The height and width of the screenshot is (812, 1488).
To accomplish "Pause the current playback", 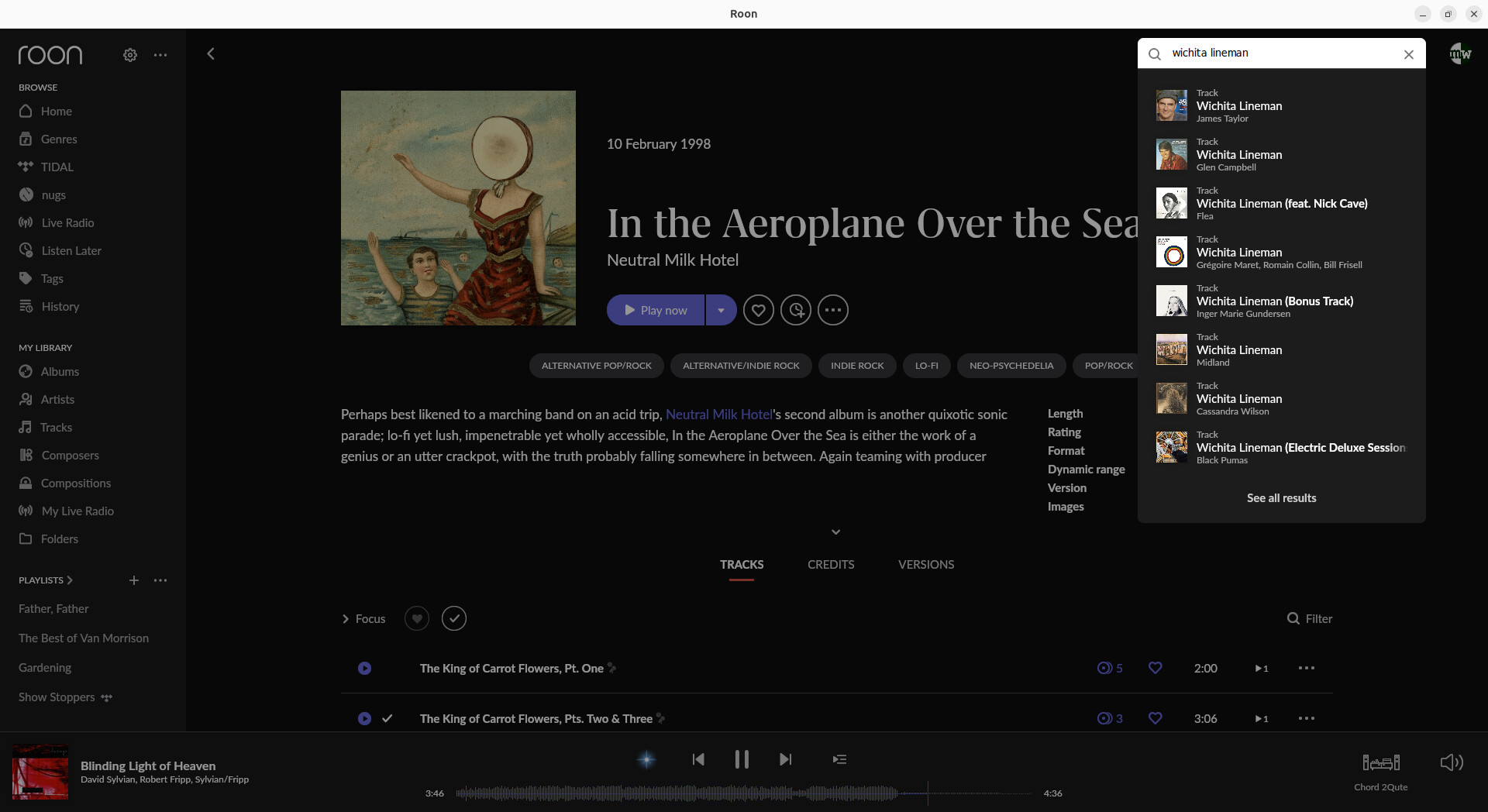I will click(742, 759).
